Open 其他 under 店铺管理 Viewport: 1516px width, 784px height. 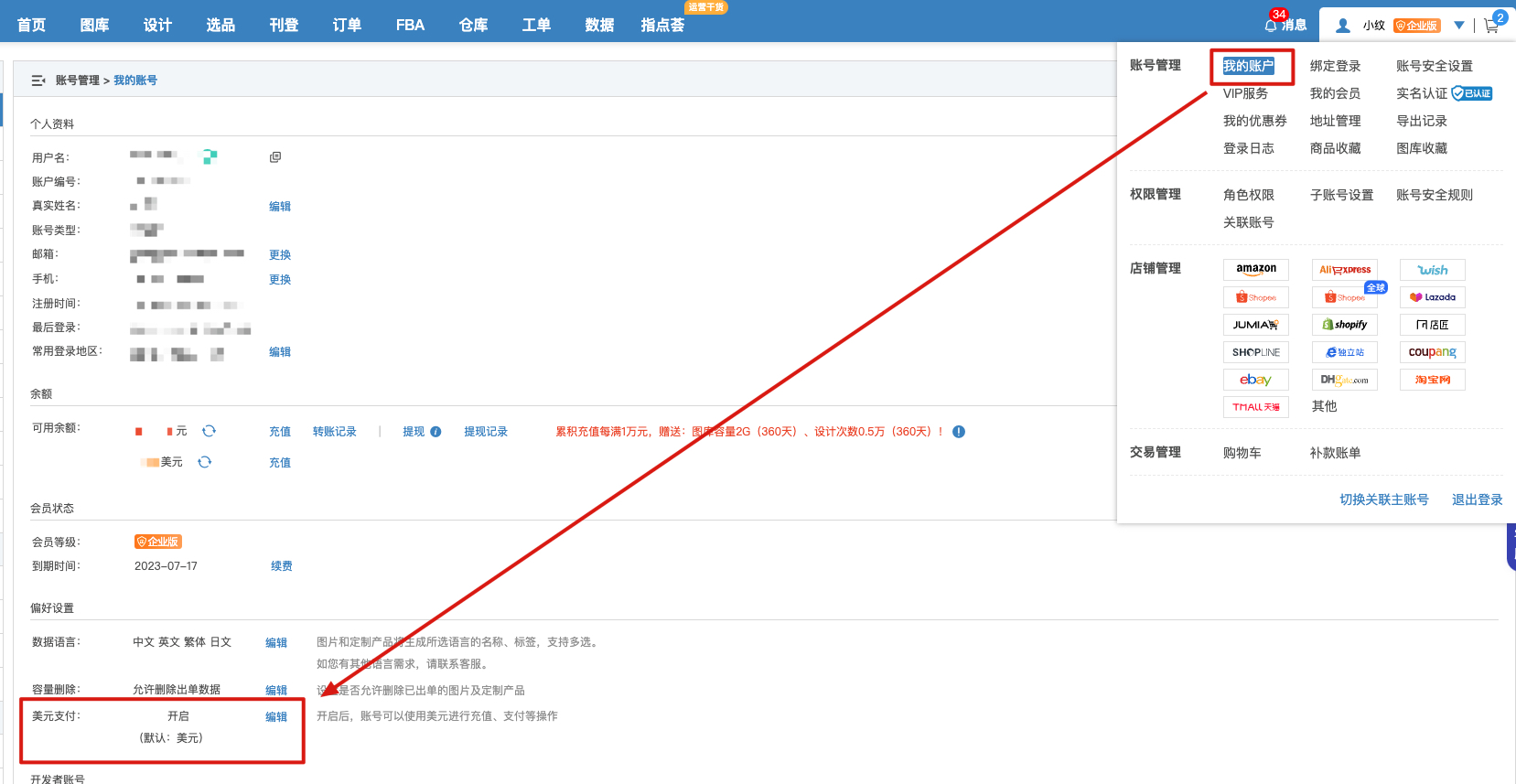click(x=1325, y=406)
